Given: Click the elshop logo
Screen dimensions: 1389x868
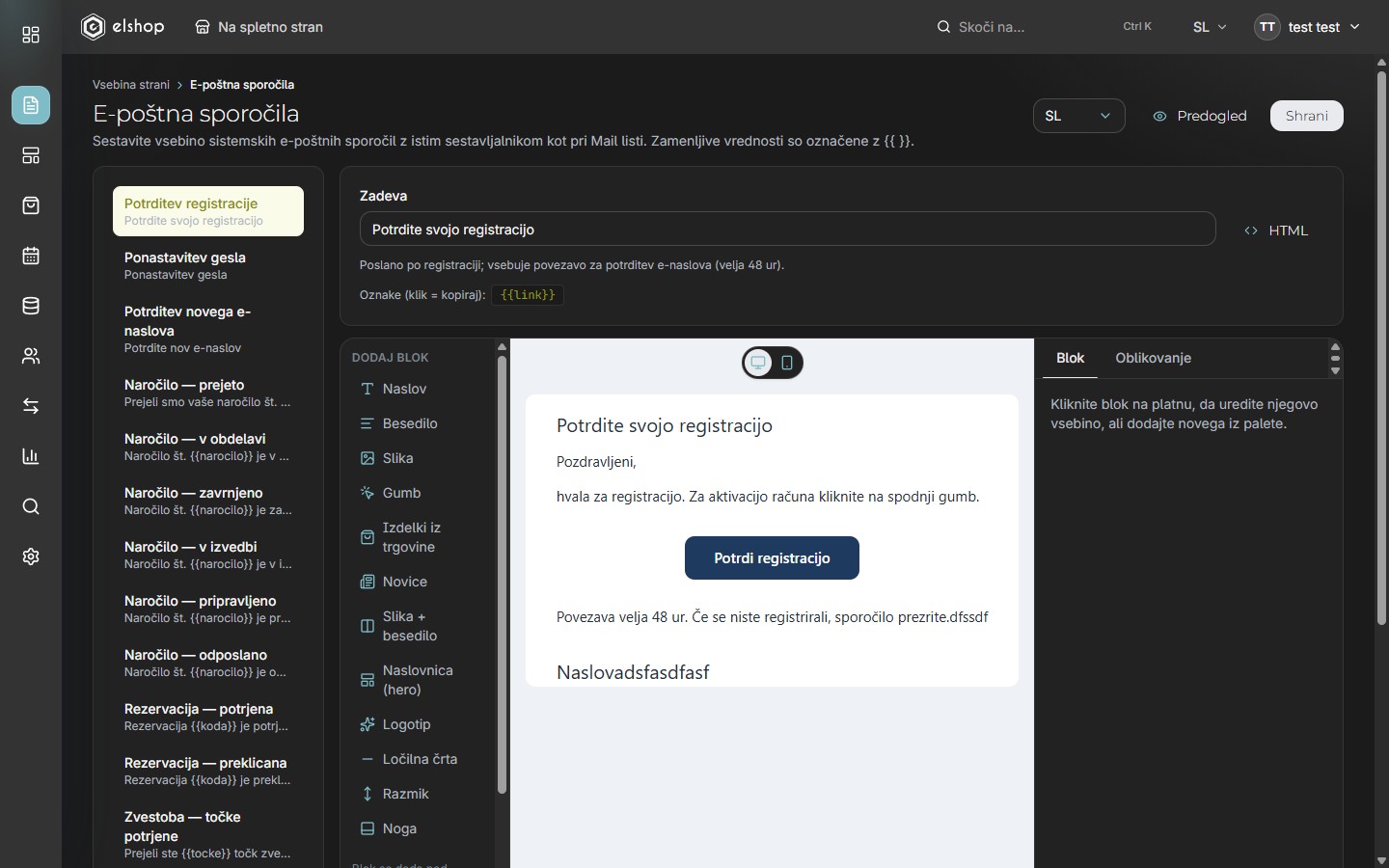Looking at the screenshot, I should (x=123, y=27).
